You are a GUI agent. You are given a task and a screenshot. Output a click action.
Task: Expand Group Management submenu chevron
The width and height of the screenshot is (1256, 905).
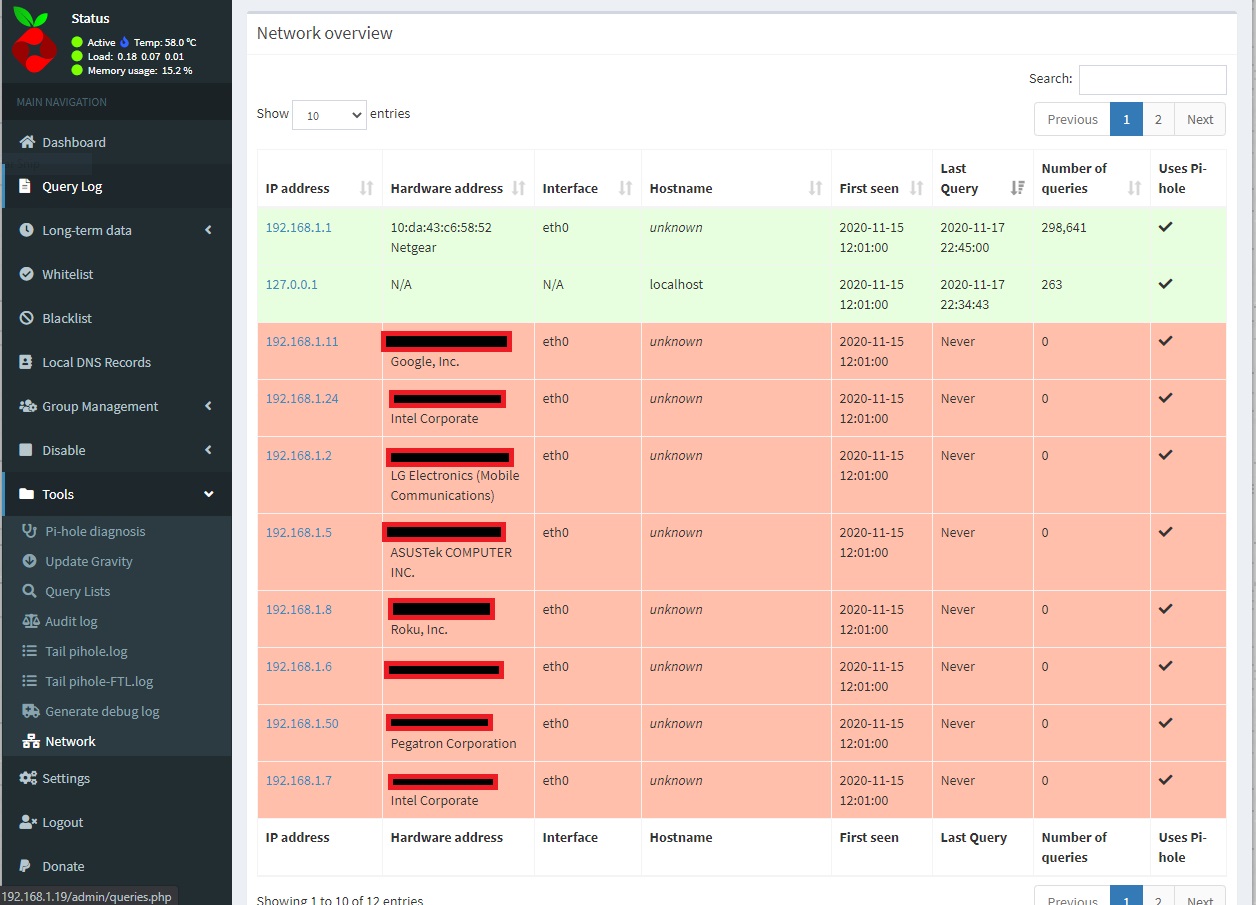point(208,406)
